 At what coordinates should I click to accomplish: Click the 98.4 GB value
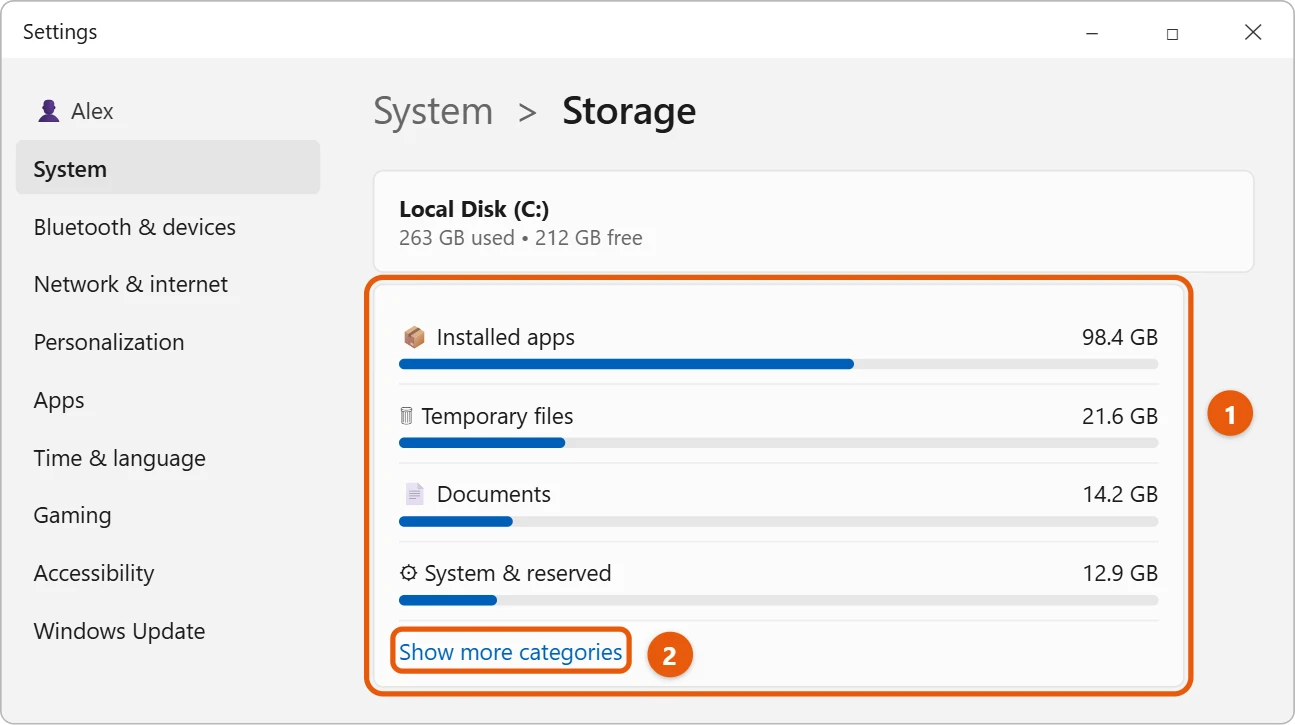pyautogui.click(x=1119, y=337)
